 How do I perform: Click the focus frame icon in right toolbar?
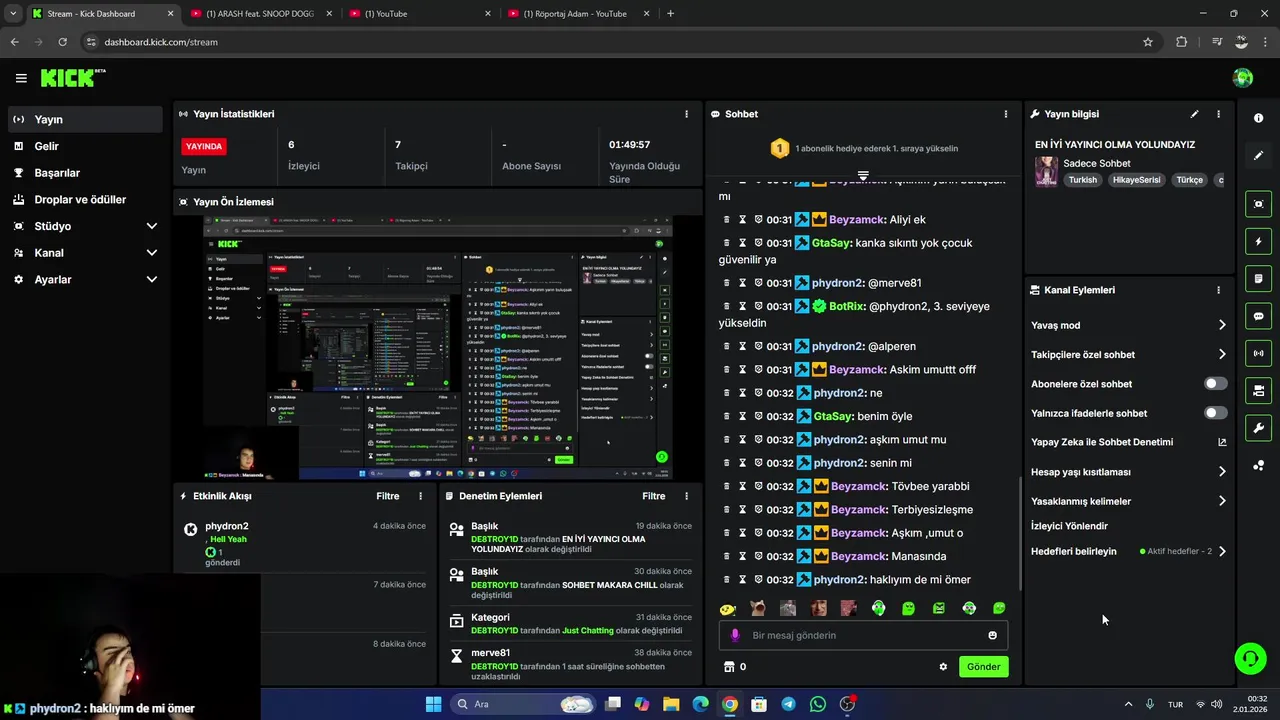click(x=1258, y=204)
